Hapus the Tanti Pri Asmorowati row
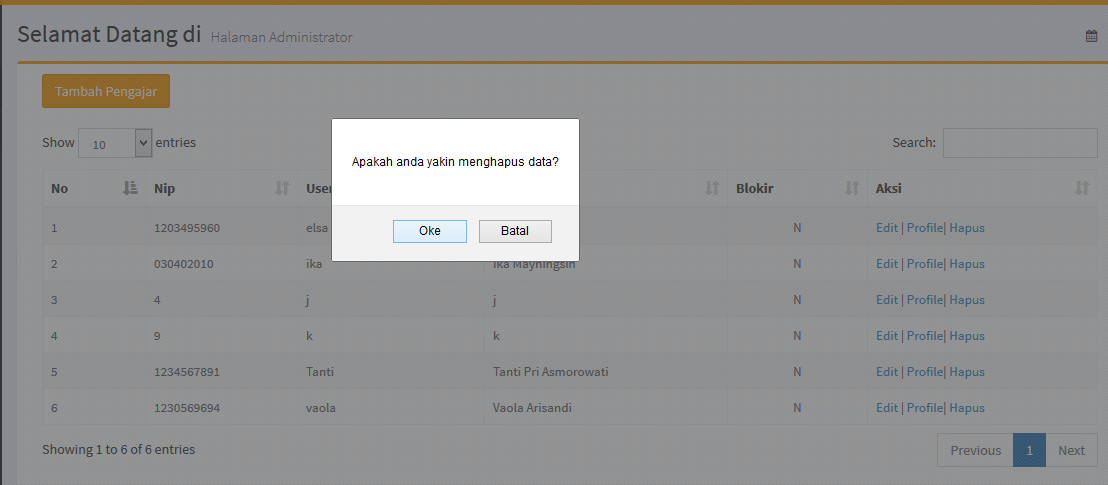The image size is (1108, 485). 967,372
